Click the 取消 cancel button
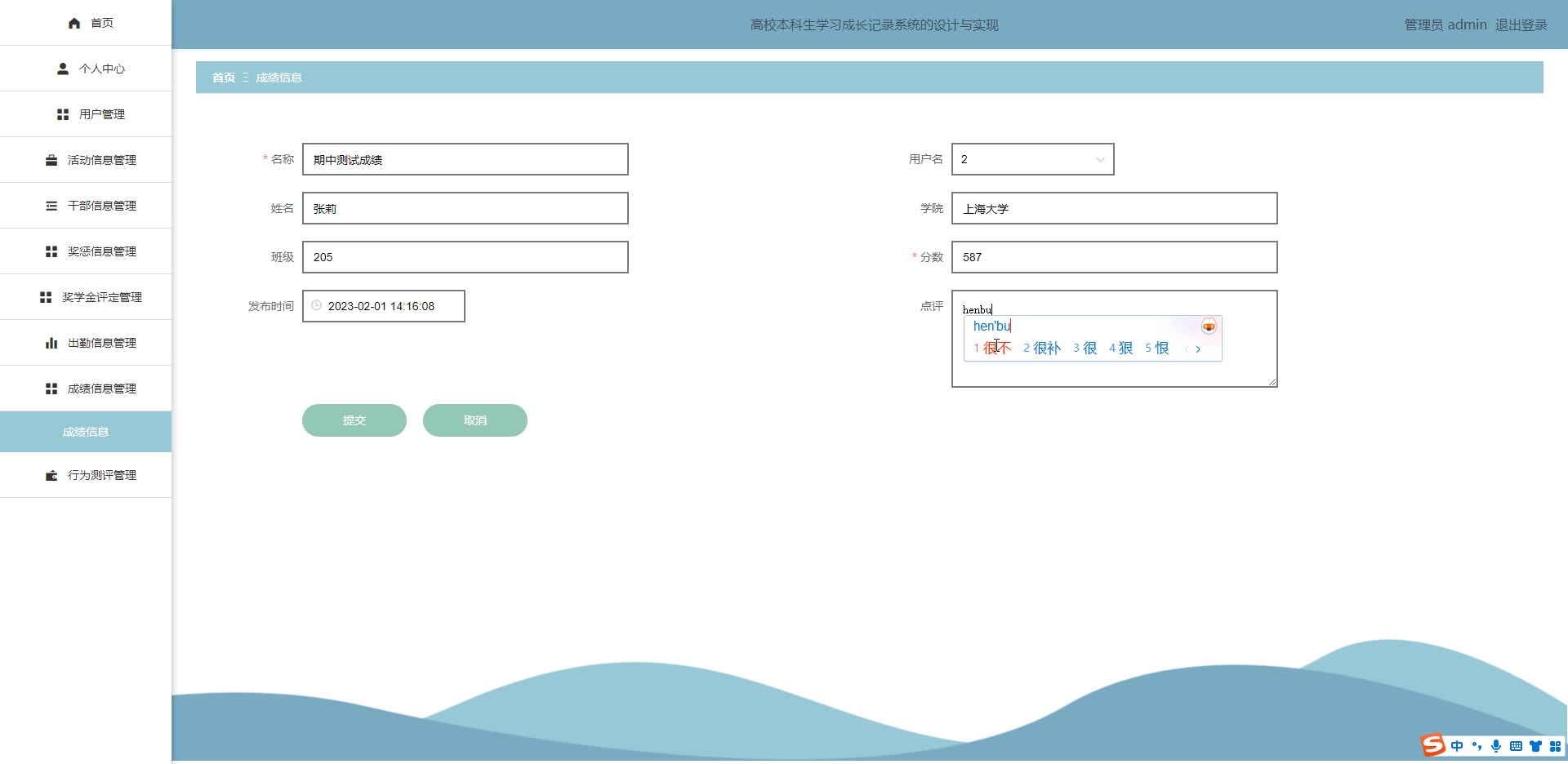The height and width of the screenshot is (764, 1568). [475, 420]
